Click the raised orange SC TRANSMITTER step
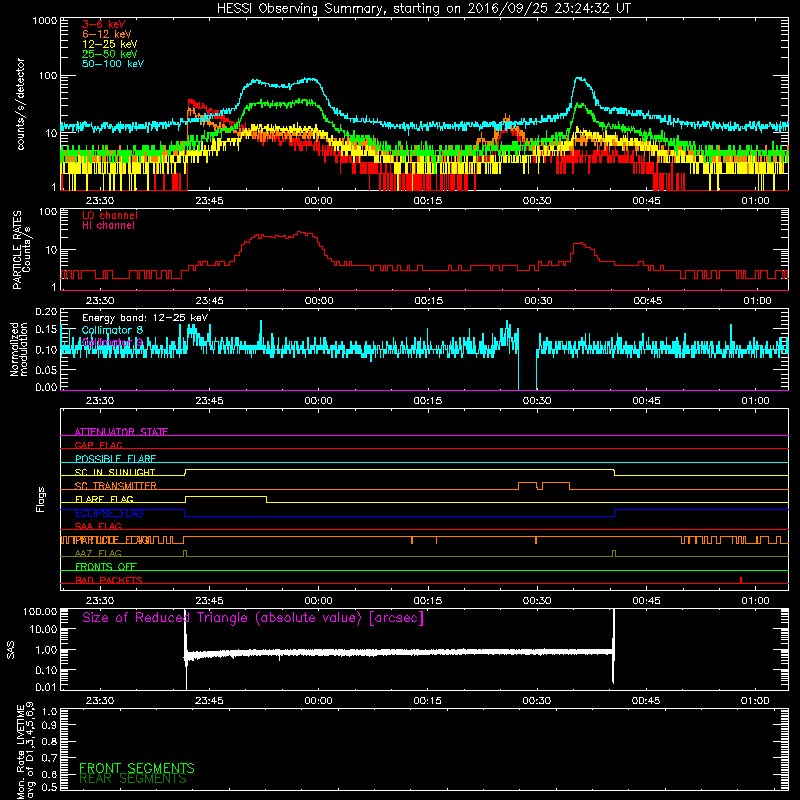 (x=544, y=484)
